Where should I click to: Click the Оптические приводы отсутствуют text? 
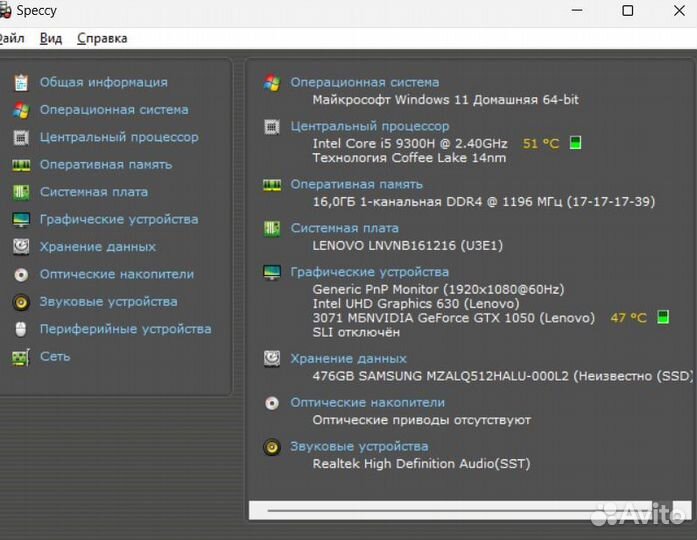pyautogui.click(x=421, y=420)
